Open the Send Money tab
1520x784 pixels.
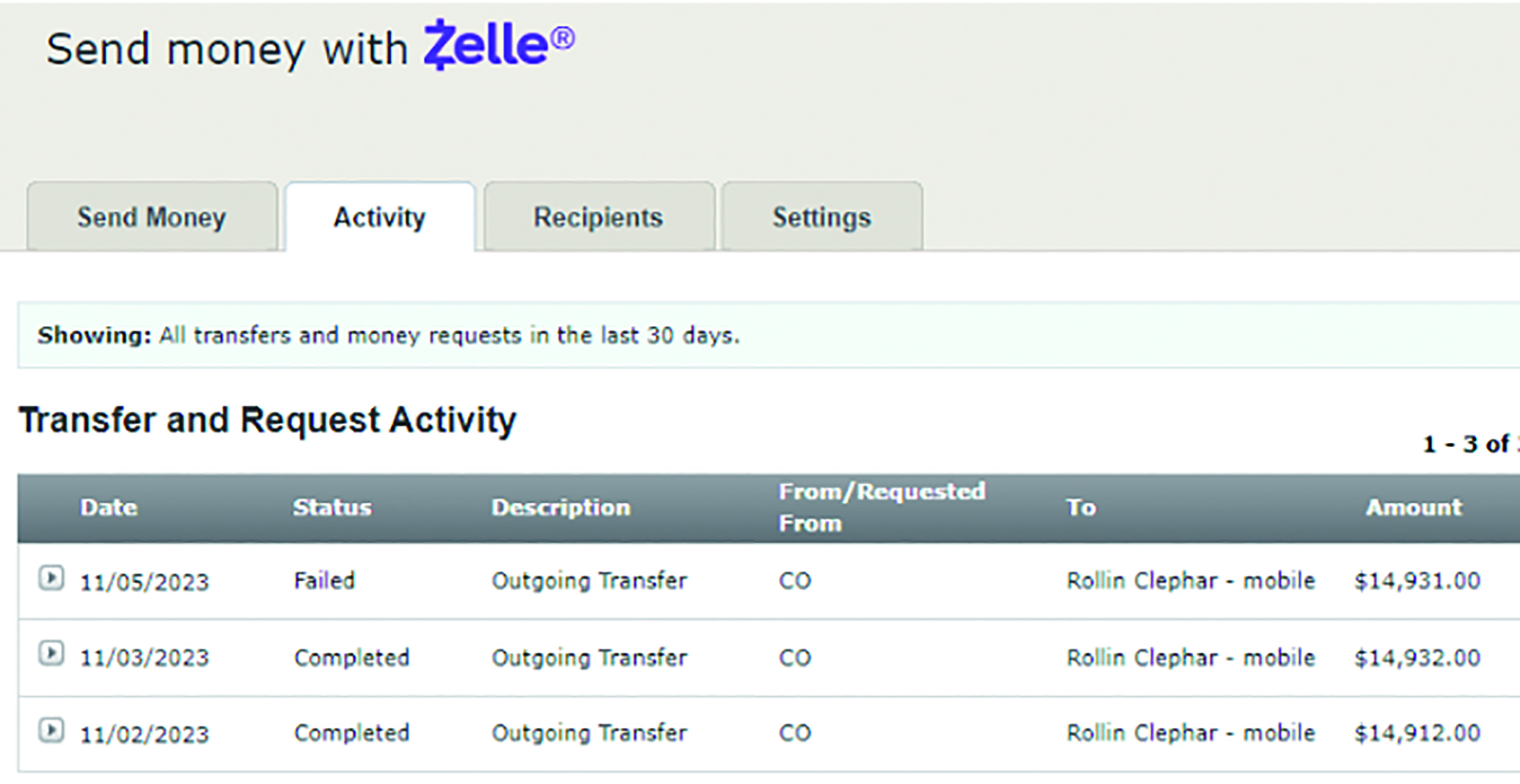pyautogui.click(x=152, y=217)
